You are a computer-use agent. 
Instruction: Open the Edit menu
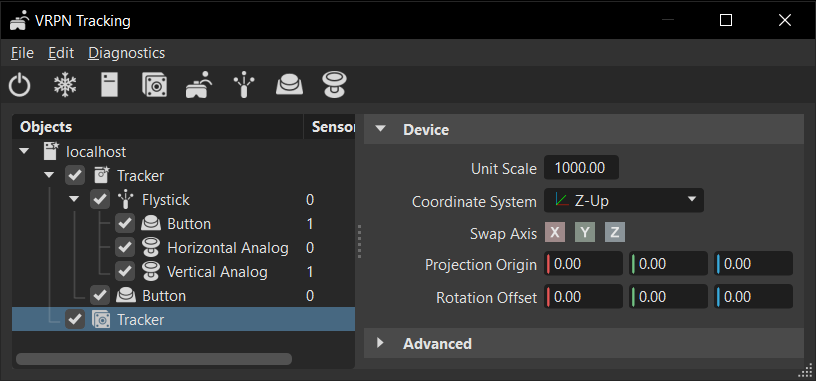click(61, 53)
